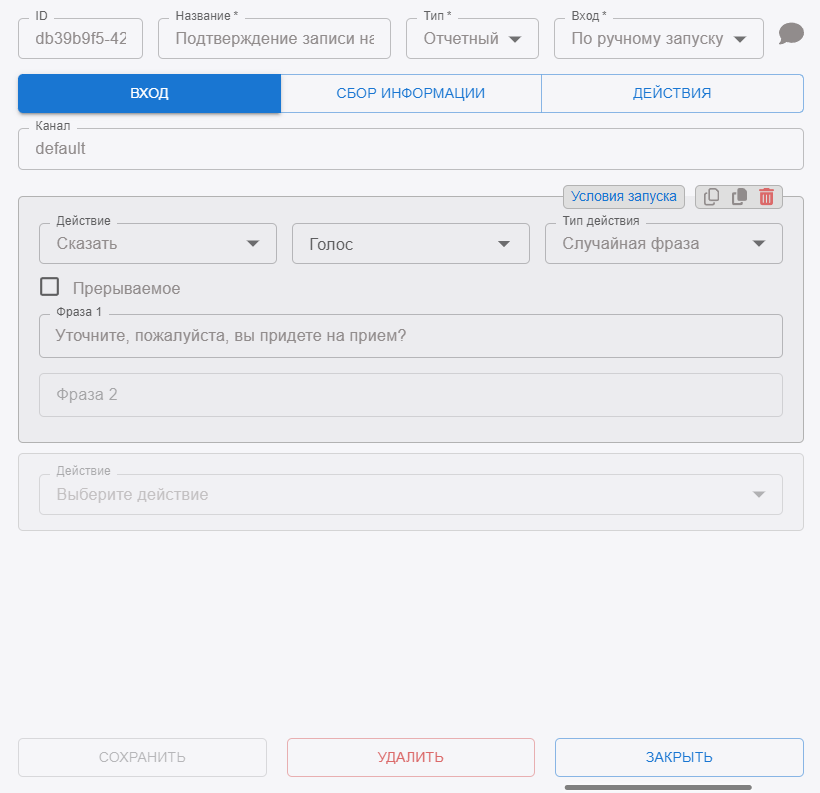Expand the Вход dropdown По ручному запуску
Viewport: 820px width, 793px height.
658,39
